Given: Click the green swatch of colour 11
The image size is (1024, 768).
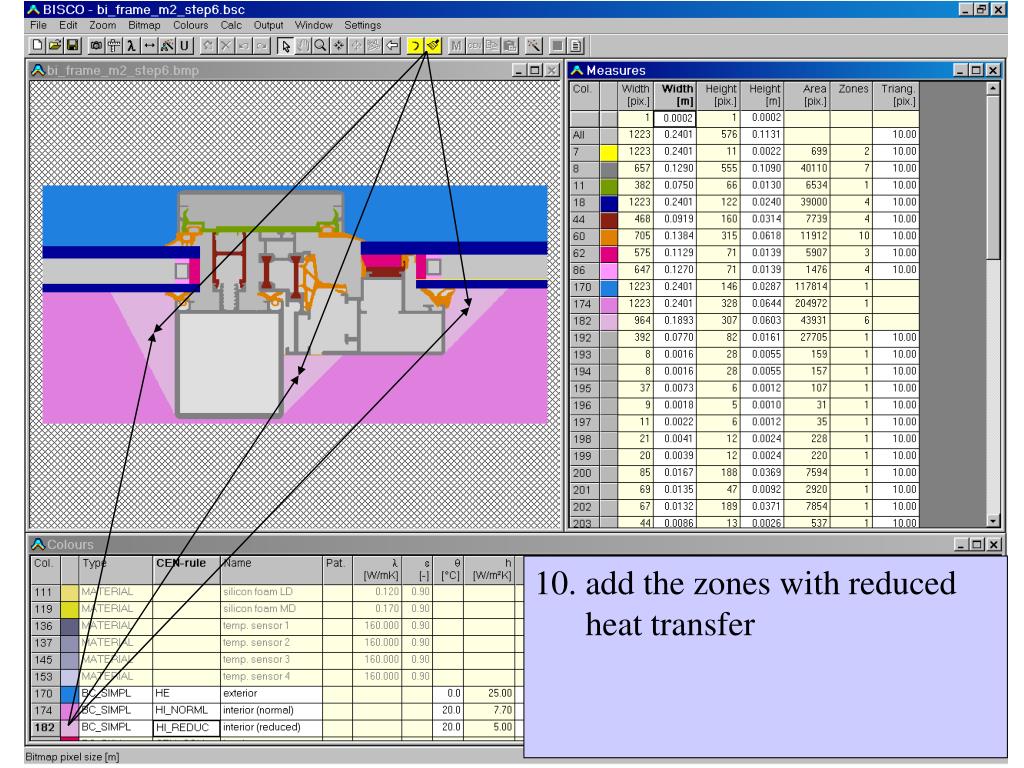Looking at the screenshot, I should [x=609, y=185].
